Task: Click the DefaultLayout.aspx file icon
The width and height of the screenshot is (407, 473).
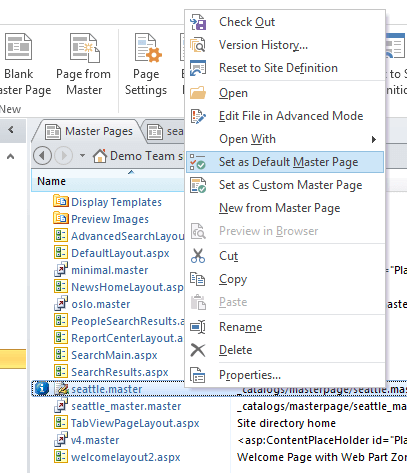Action: pos(61,253)
